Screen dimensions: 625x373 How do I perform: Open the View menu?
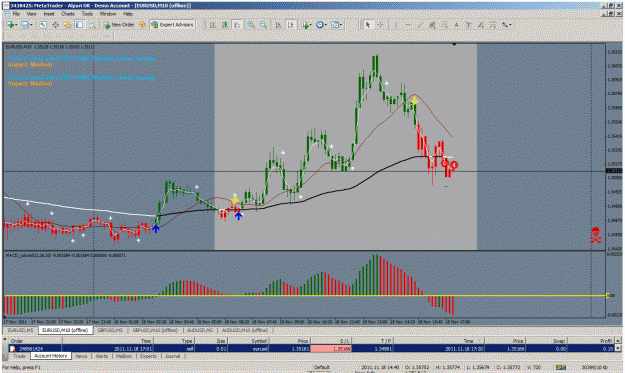pyautogui.click(x=31, y=14)
